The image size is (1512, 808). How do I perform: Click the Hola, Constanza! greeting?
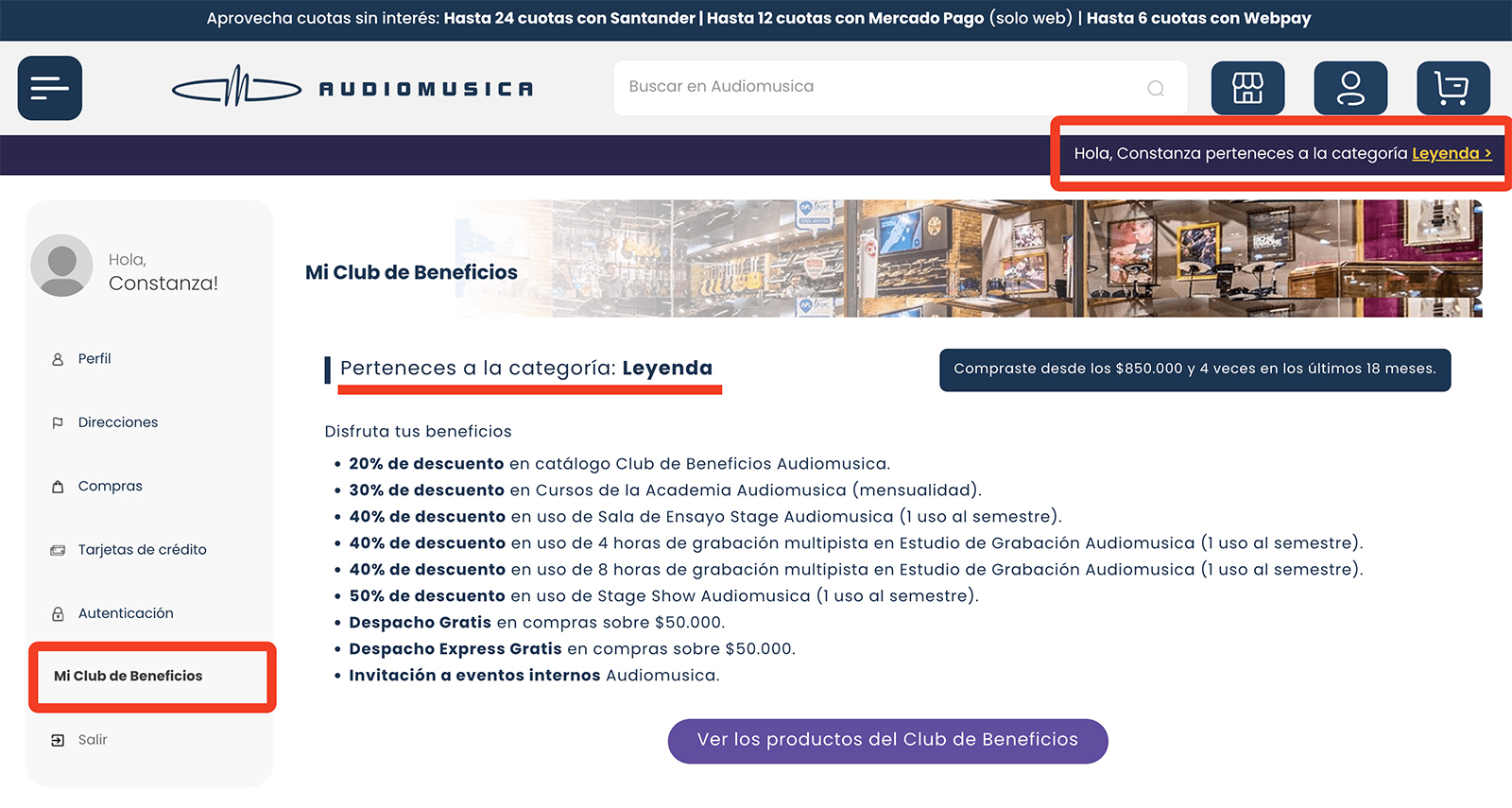click(x=163, y=272)
